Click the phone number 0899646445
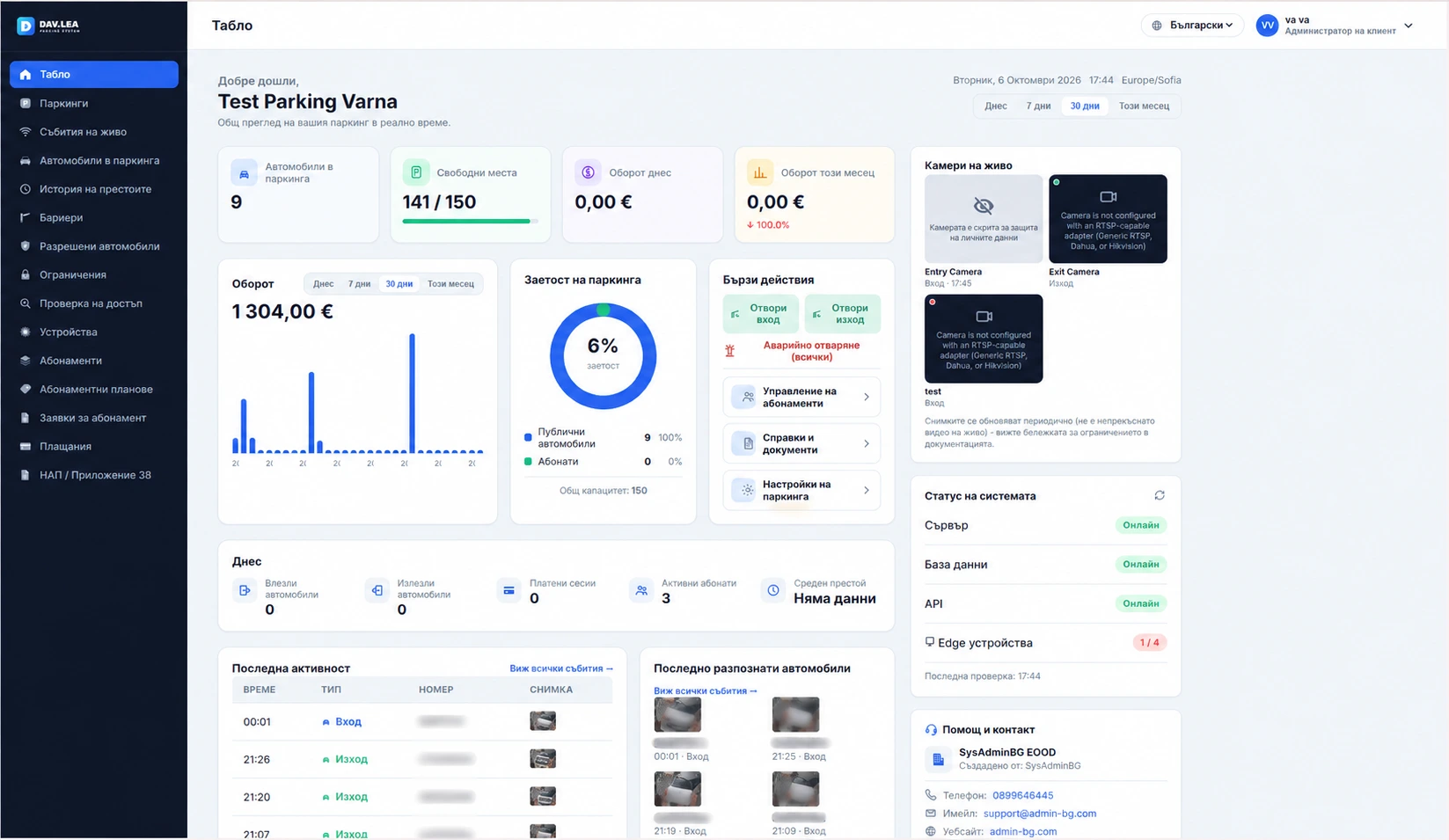Screen dimensions: 1449x840 pos(1022,795)
